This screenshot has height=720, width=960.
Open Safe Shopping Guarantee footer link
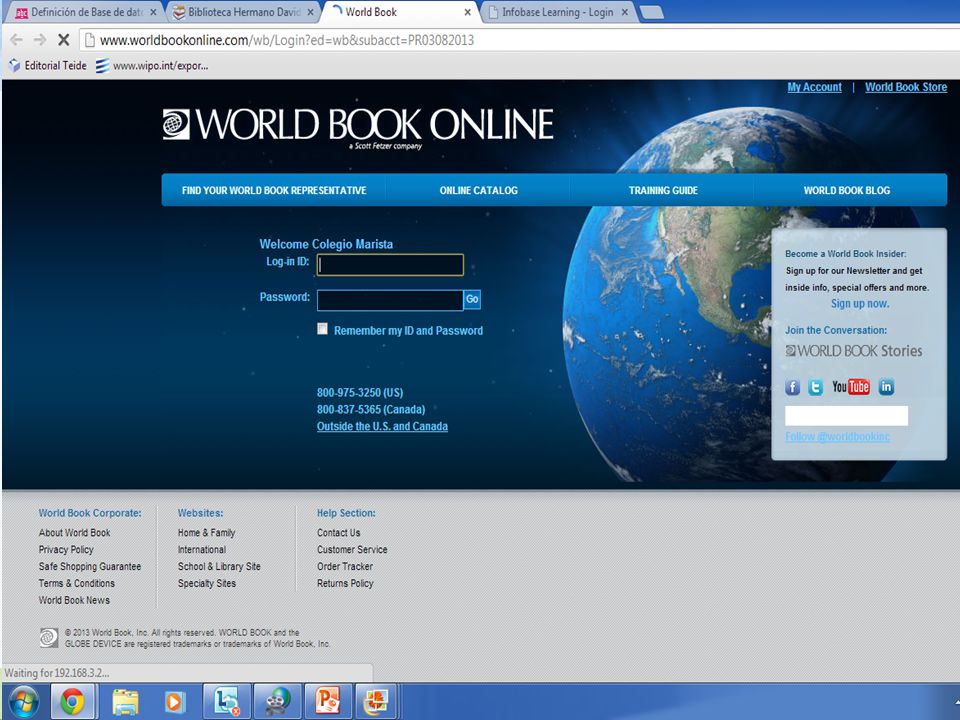(x=90, y=566)
